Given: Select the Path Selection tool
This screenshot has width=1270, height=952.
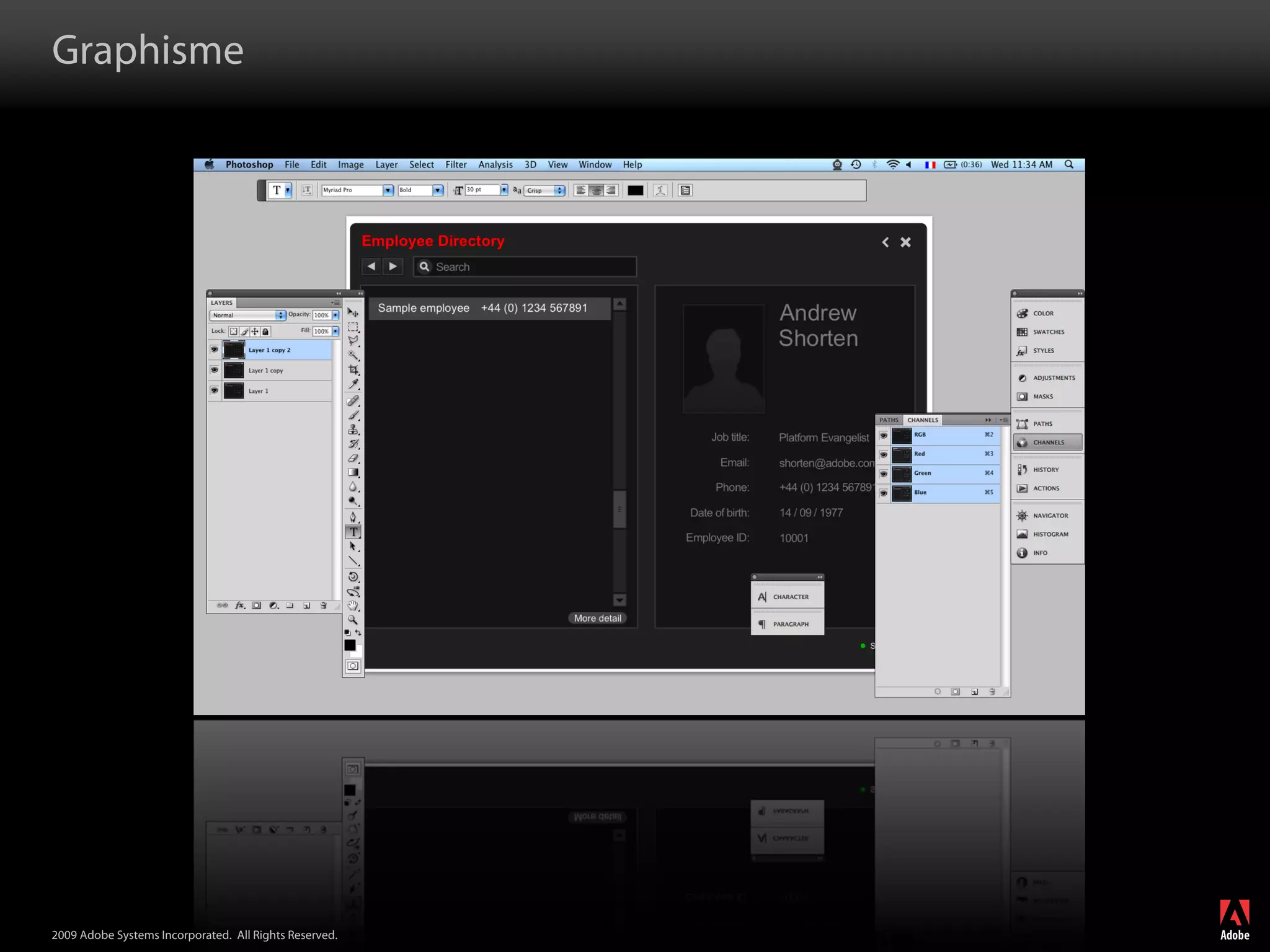Looking at the screenshot, I should pos(353,547).
